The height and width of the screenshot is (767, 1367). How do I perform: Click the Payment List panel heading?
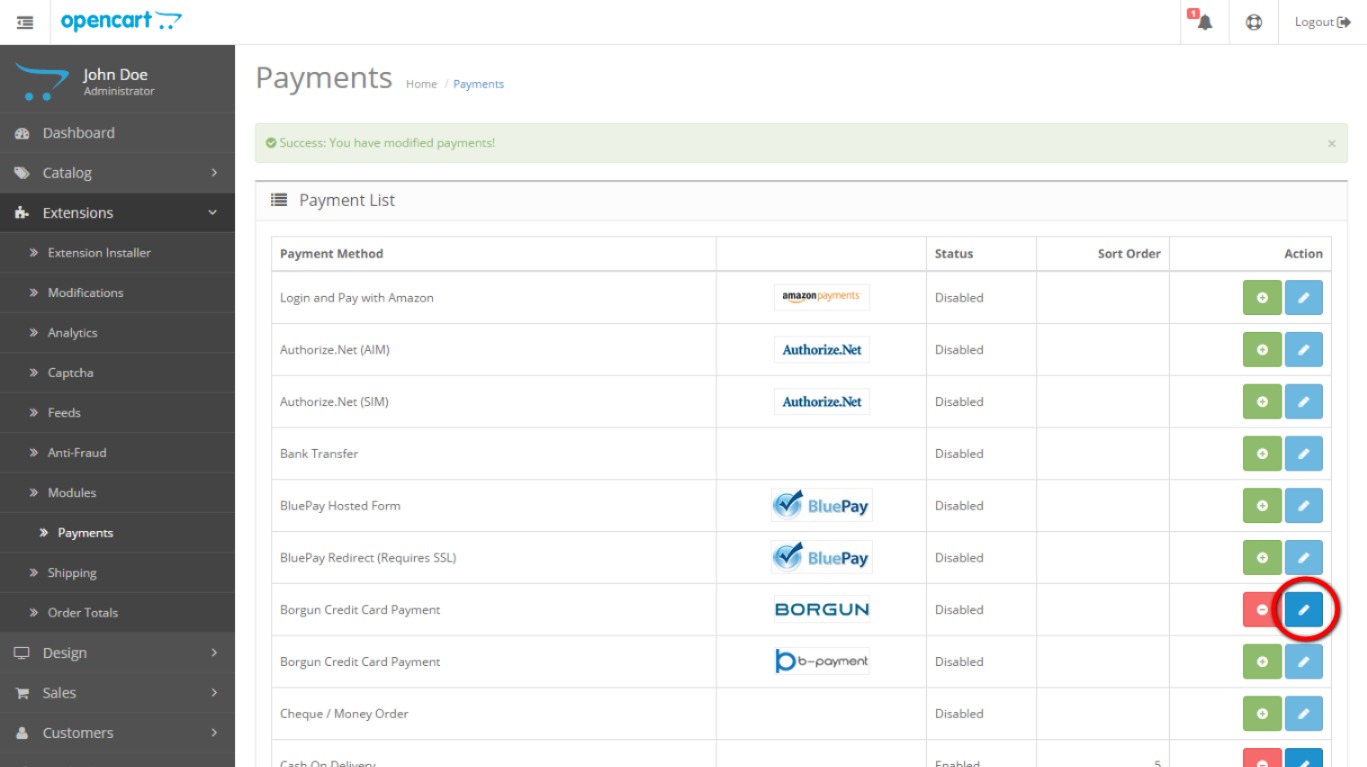[346, 200]
